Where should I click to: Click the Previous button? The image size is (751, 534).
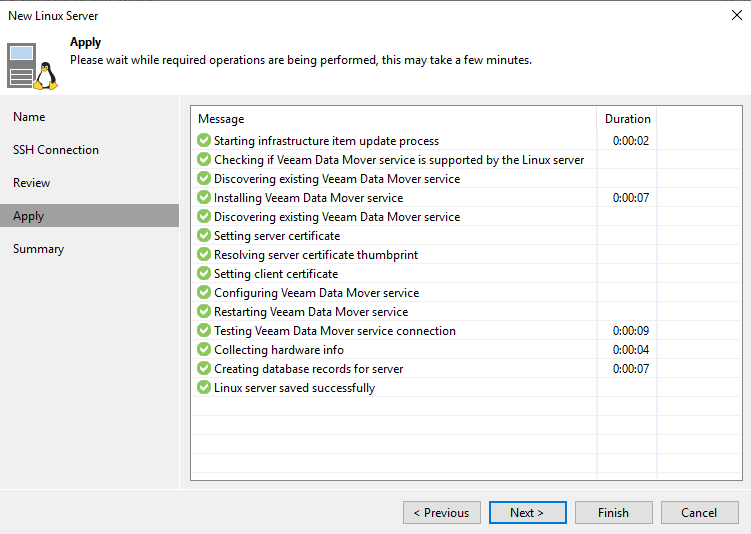pyautogui.click(x=442, y=512)
